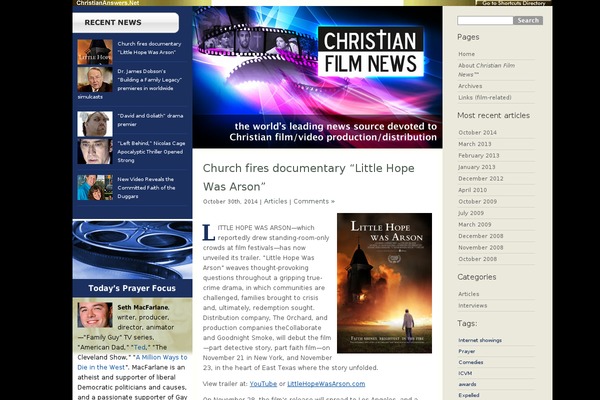Viewport: 600px width, 400px height.
Task: Select the awards tag
Action: [467, 384]
